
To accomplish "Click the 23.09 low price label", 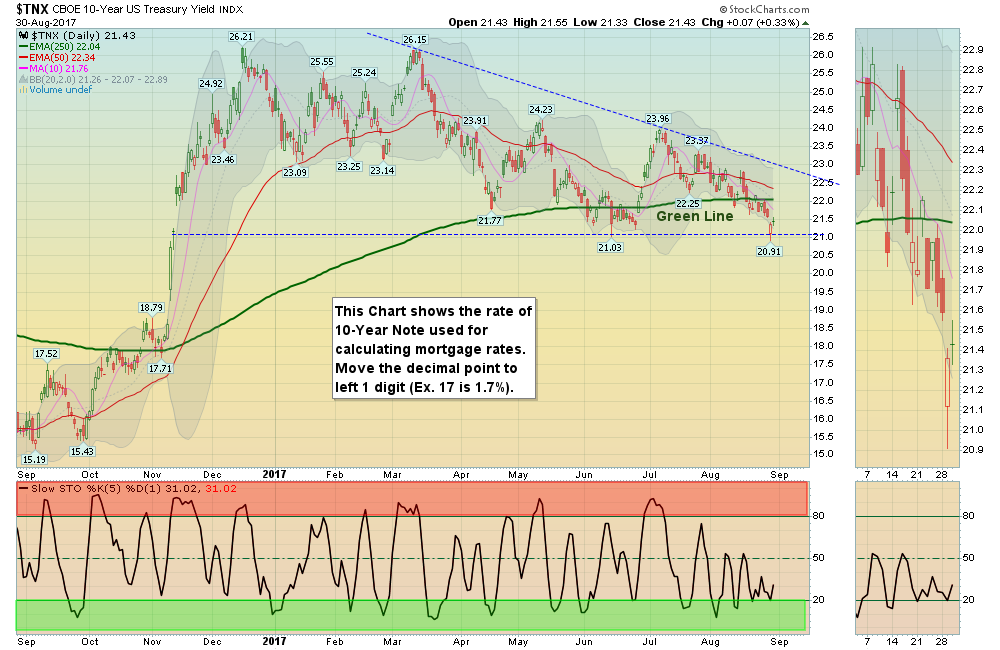I will pos(295,172).
